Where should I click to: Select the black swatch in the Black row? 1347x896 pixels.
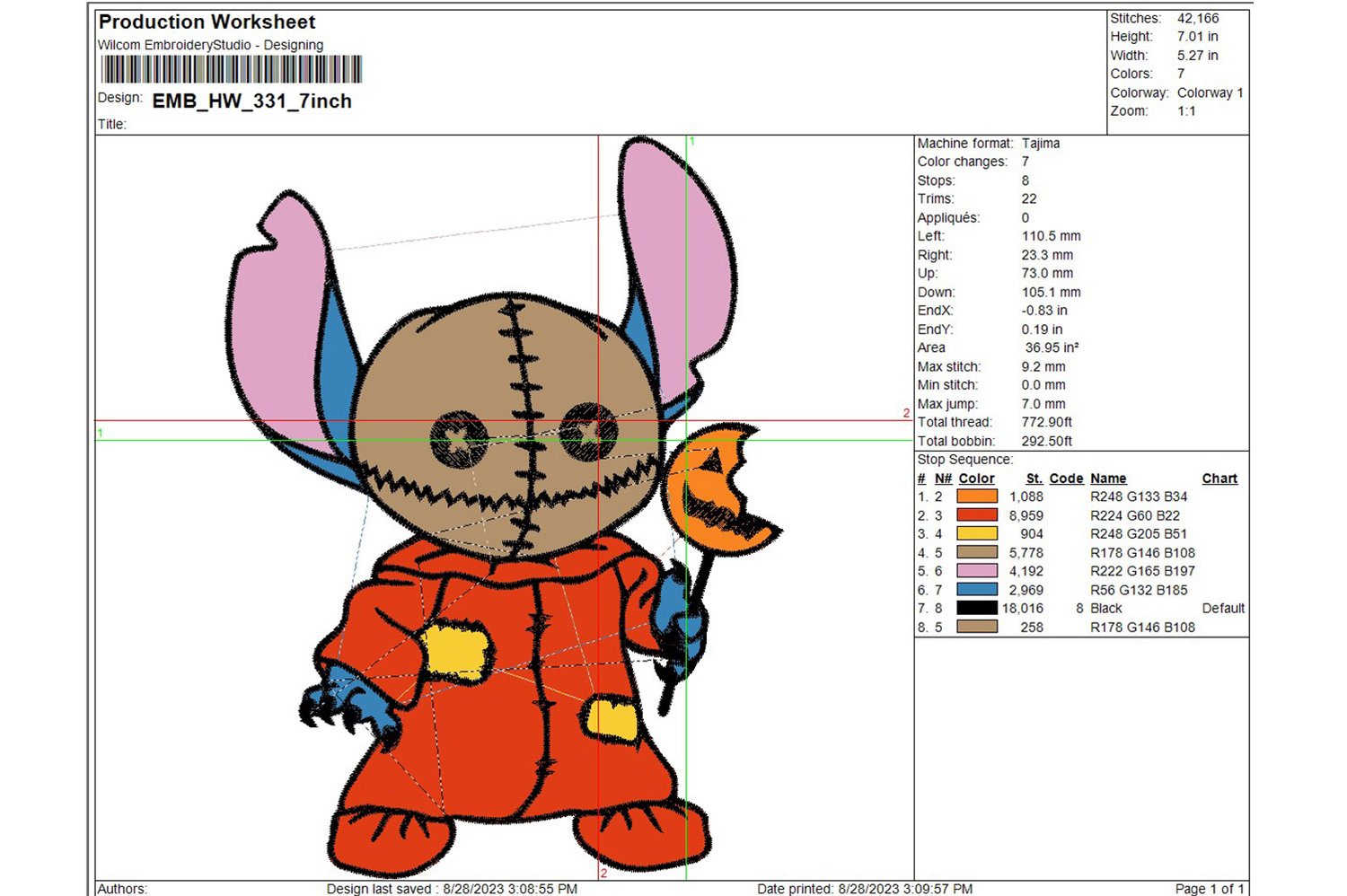click(x=977, y=608)
